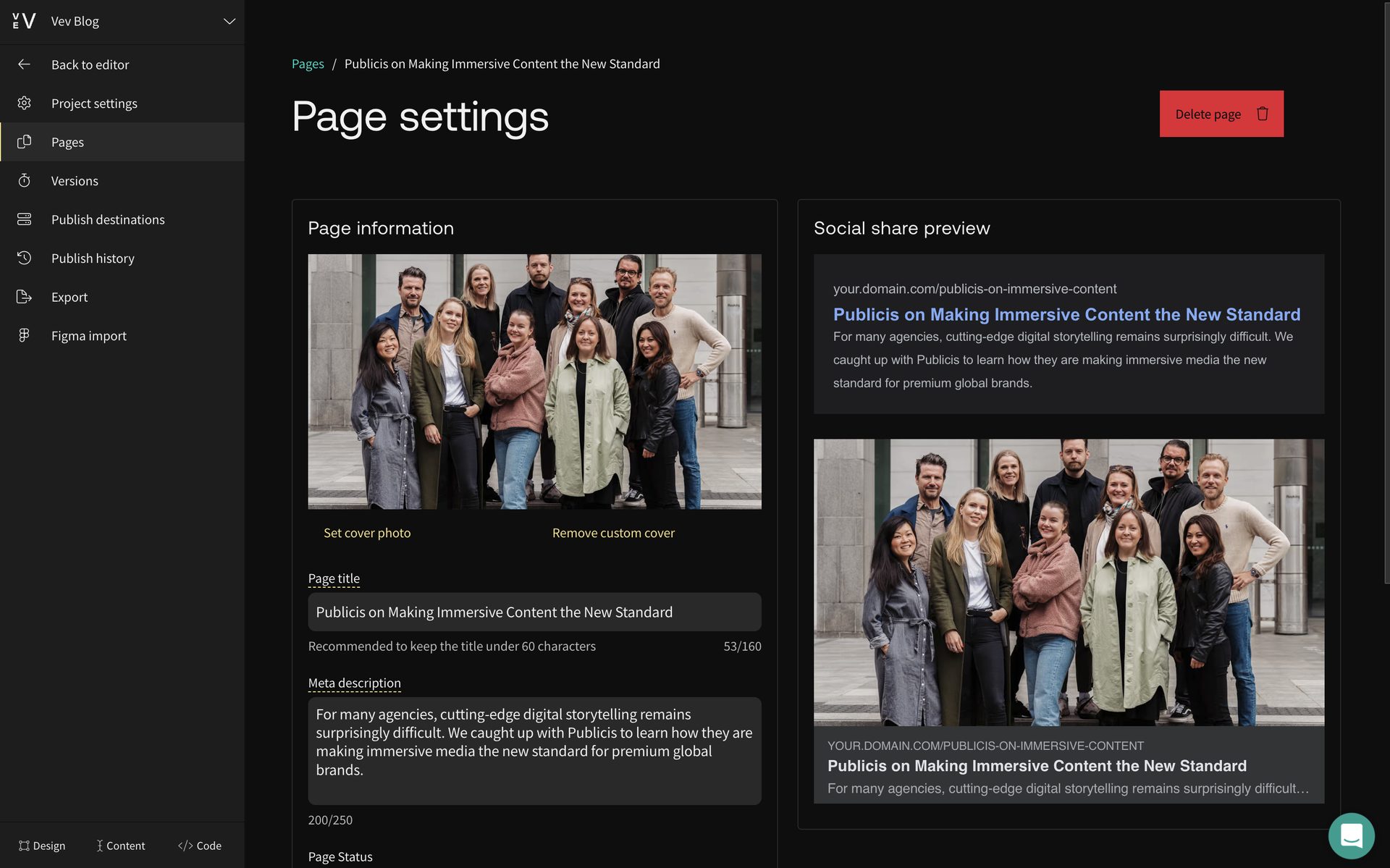
Task: Click the cover photo in Page information
Action: coord(534,382)
